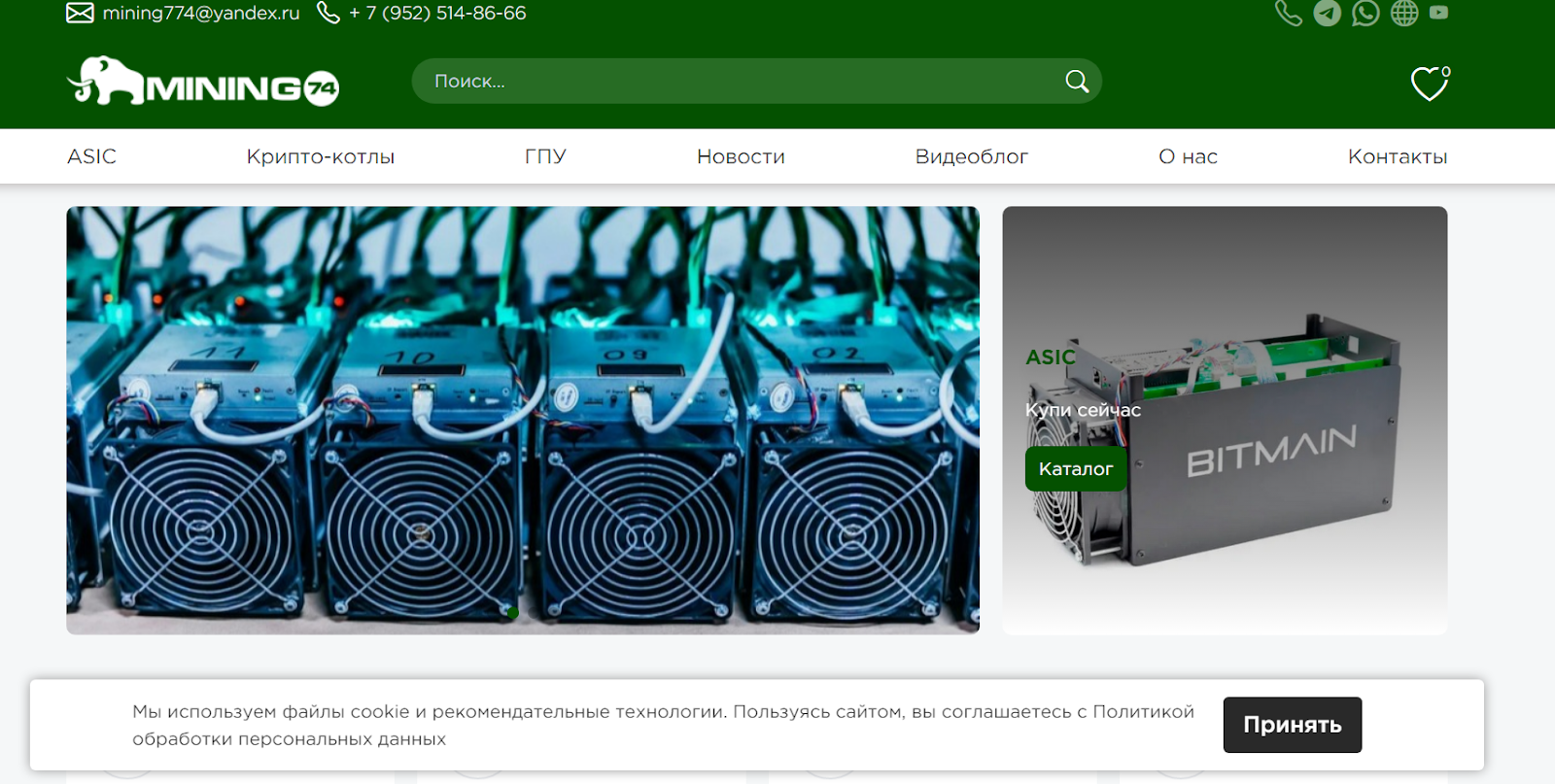Click the Каталог button on the Bitmain card

[1076, 469]
